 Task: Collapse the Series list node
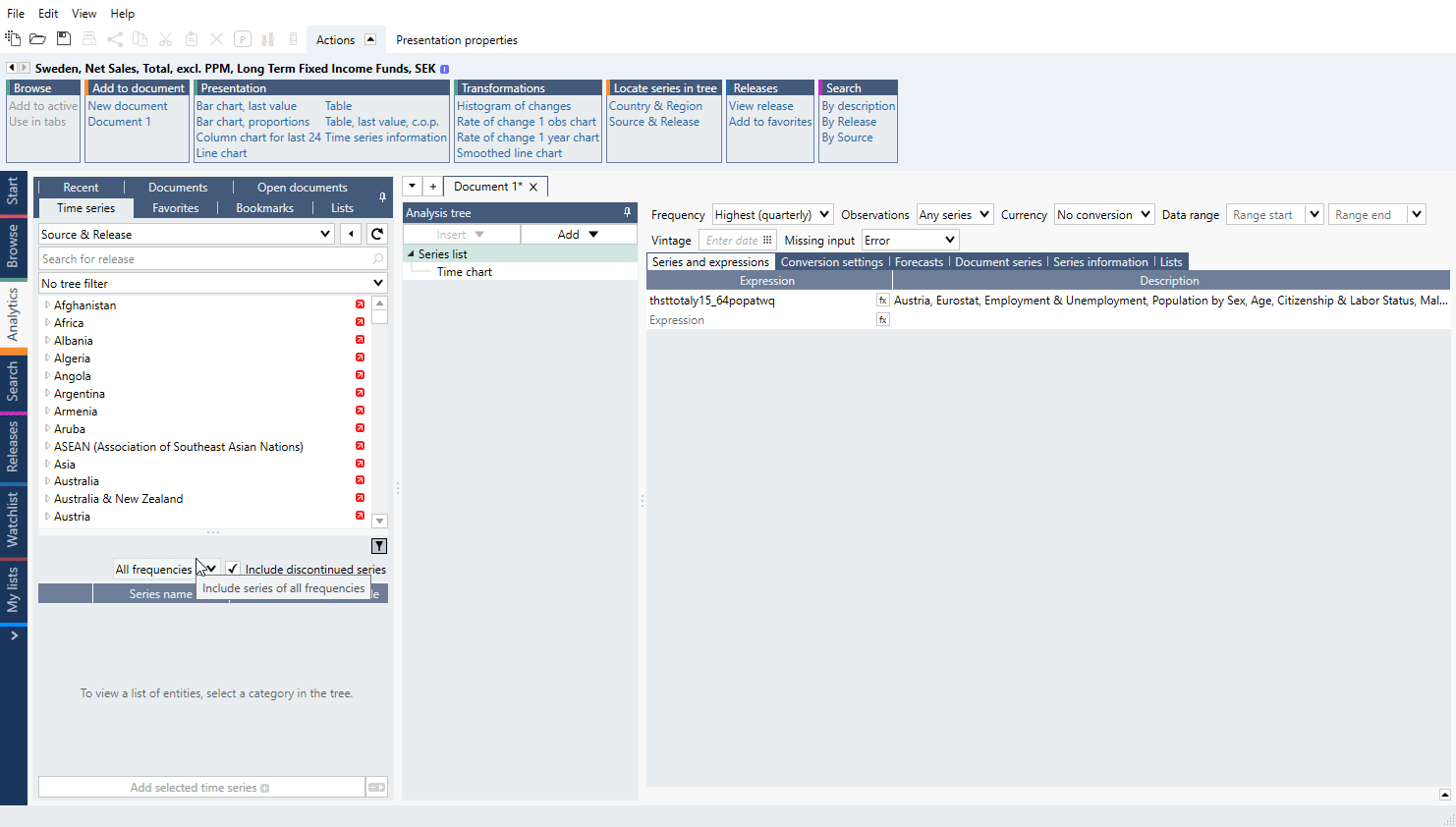tap(411, 253)
